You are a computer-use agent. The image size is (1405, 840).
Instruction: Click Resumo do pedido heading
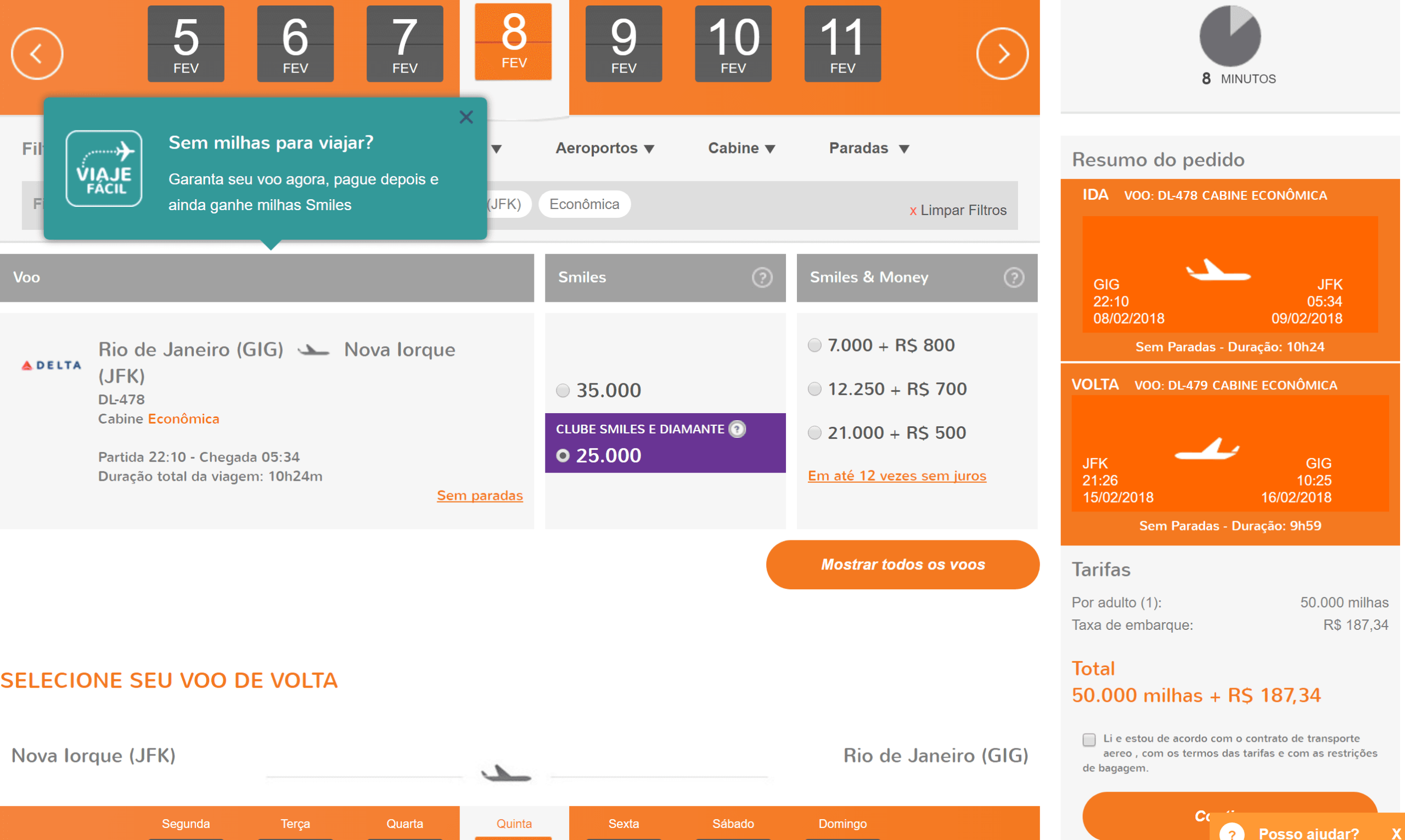[x=1157, y=160]
